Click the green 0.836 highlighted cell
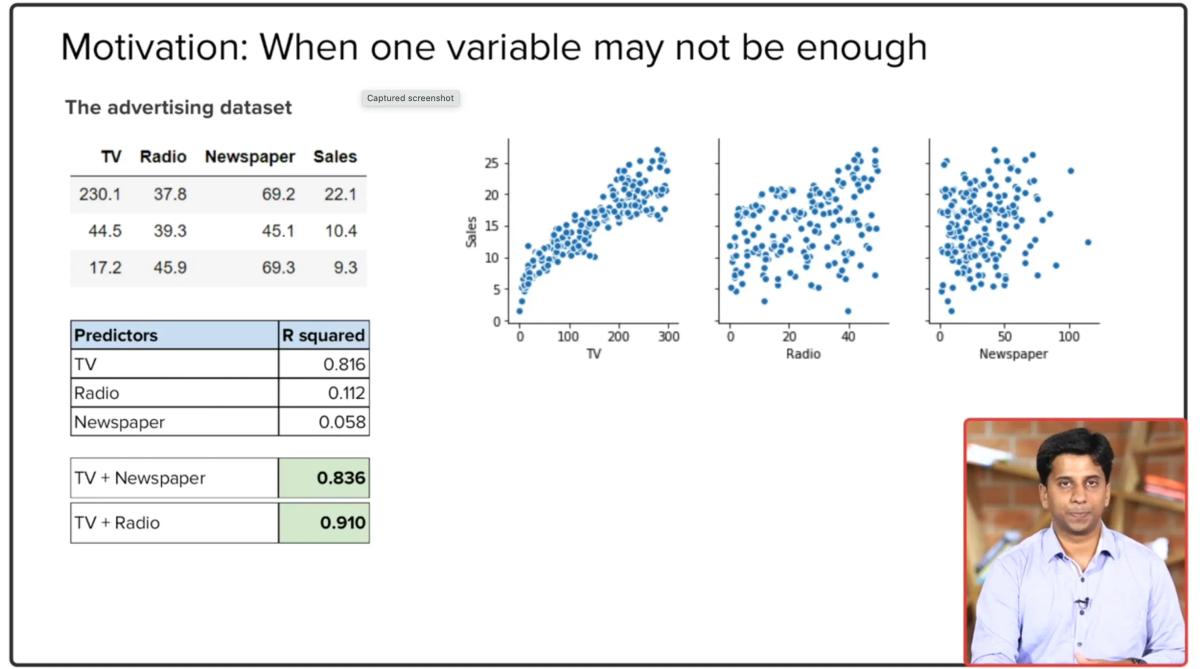 323,478
